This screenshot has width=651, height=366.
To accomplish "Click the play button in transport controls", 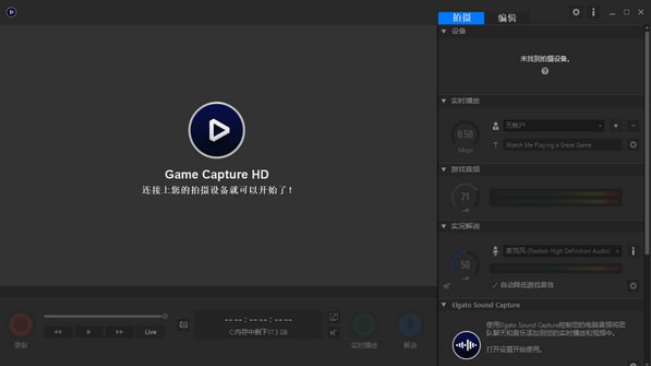I will 88,332.
